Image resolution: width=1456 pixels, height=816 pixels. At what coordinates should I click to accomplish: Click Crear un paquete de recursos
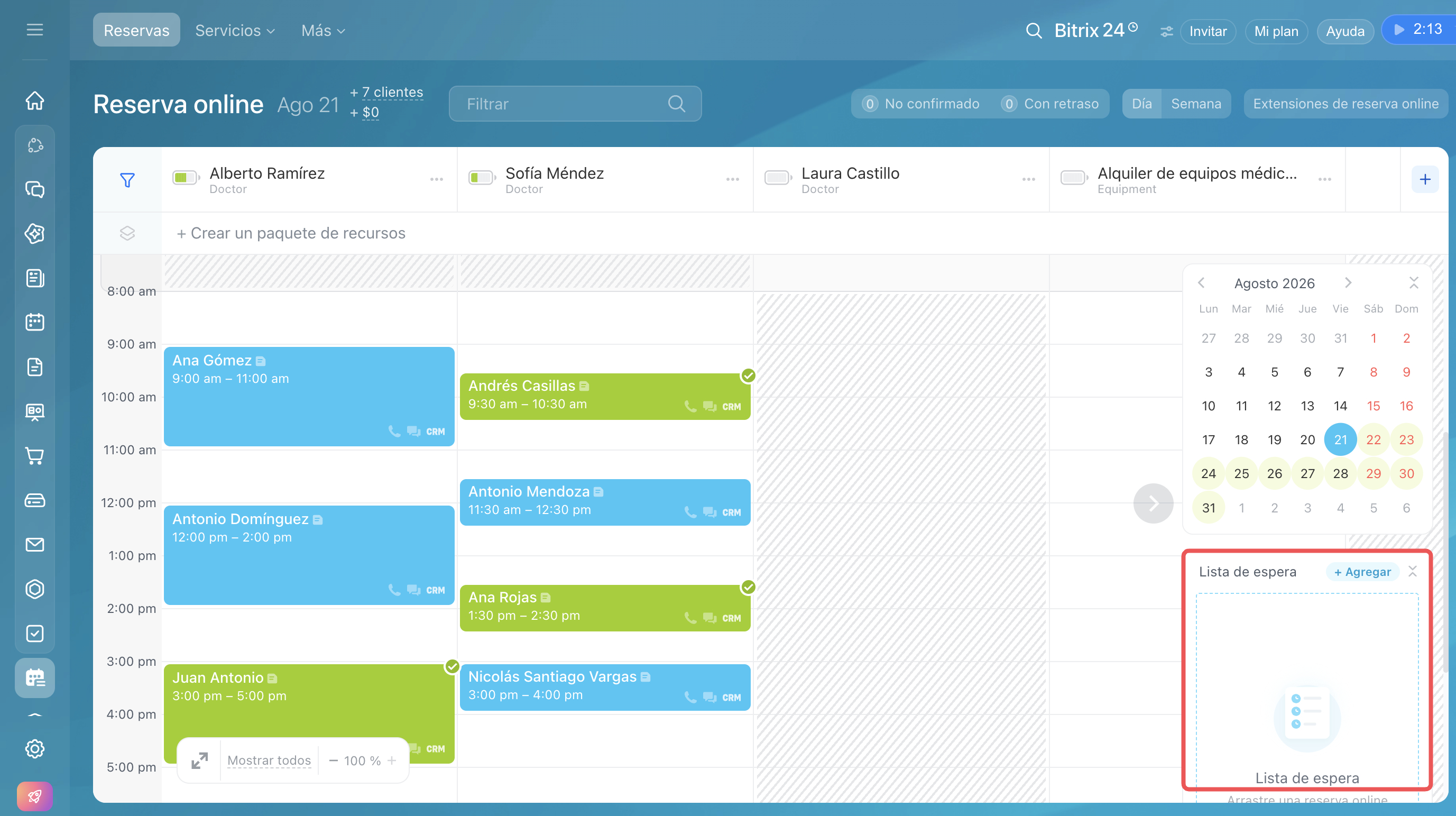pyautogui.click(x=291, y=234)
